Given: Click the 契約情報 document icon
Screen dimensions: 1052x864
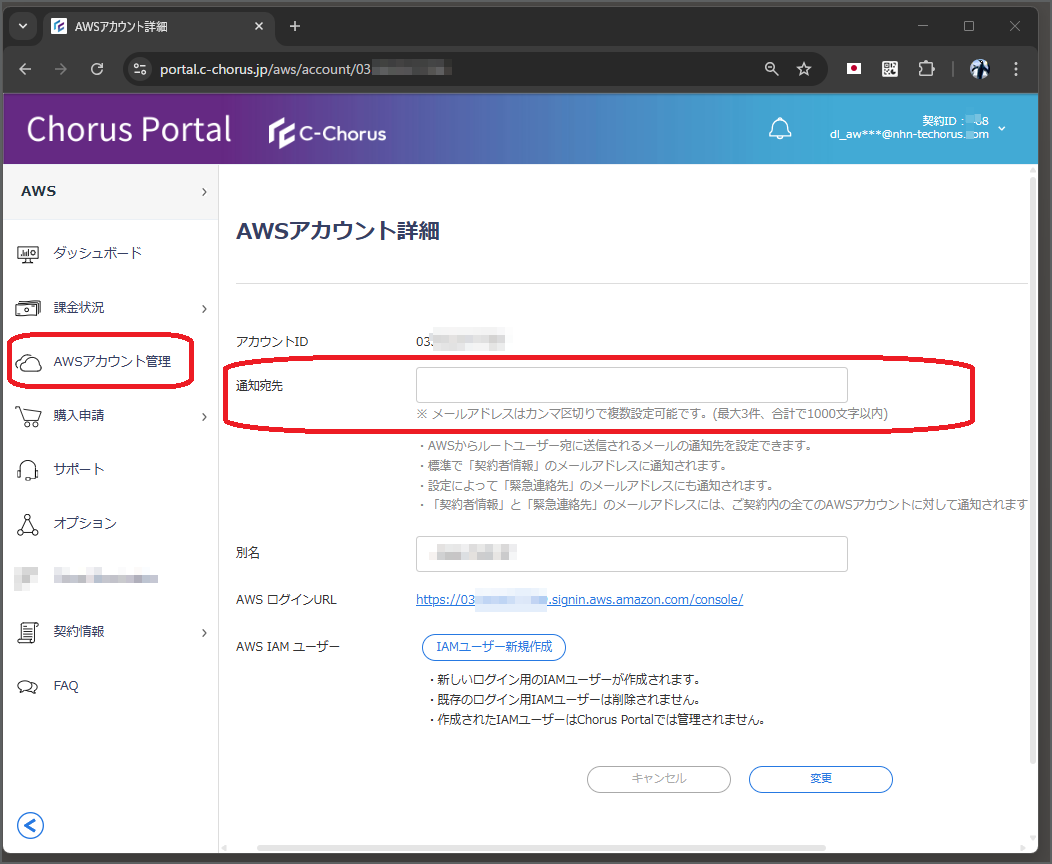Looking at the screenshot, I should [x=28, y=633].
